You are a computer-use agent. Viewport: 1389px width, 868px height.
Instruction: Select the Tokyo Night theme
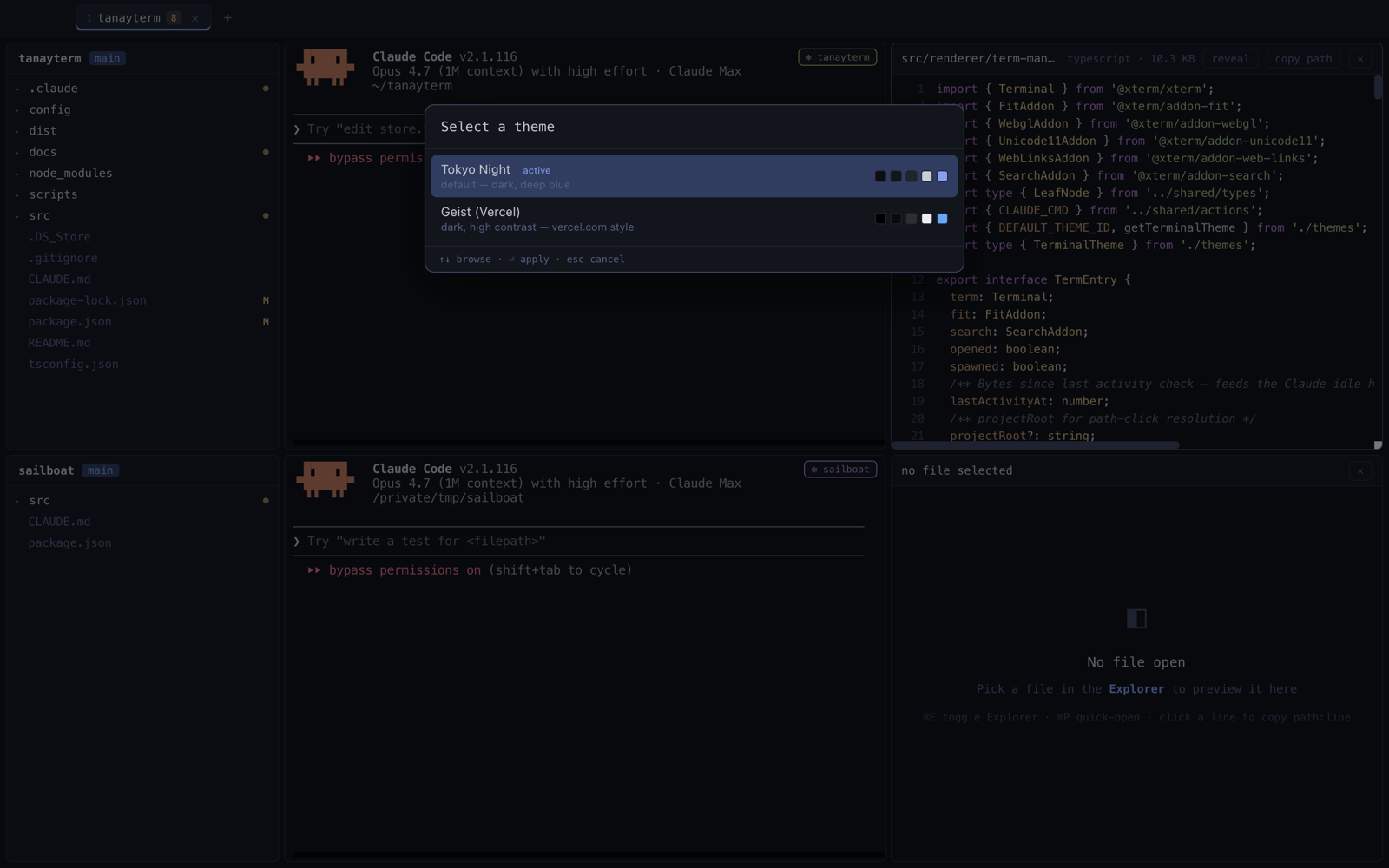[x=694, y=176]
